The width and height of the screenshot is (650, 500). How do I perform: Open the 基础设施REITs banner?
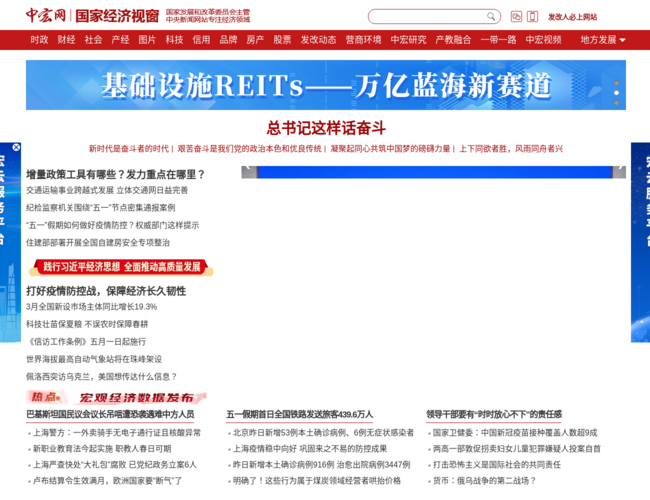pos(325,85)
